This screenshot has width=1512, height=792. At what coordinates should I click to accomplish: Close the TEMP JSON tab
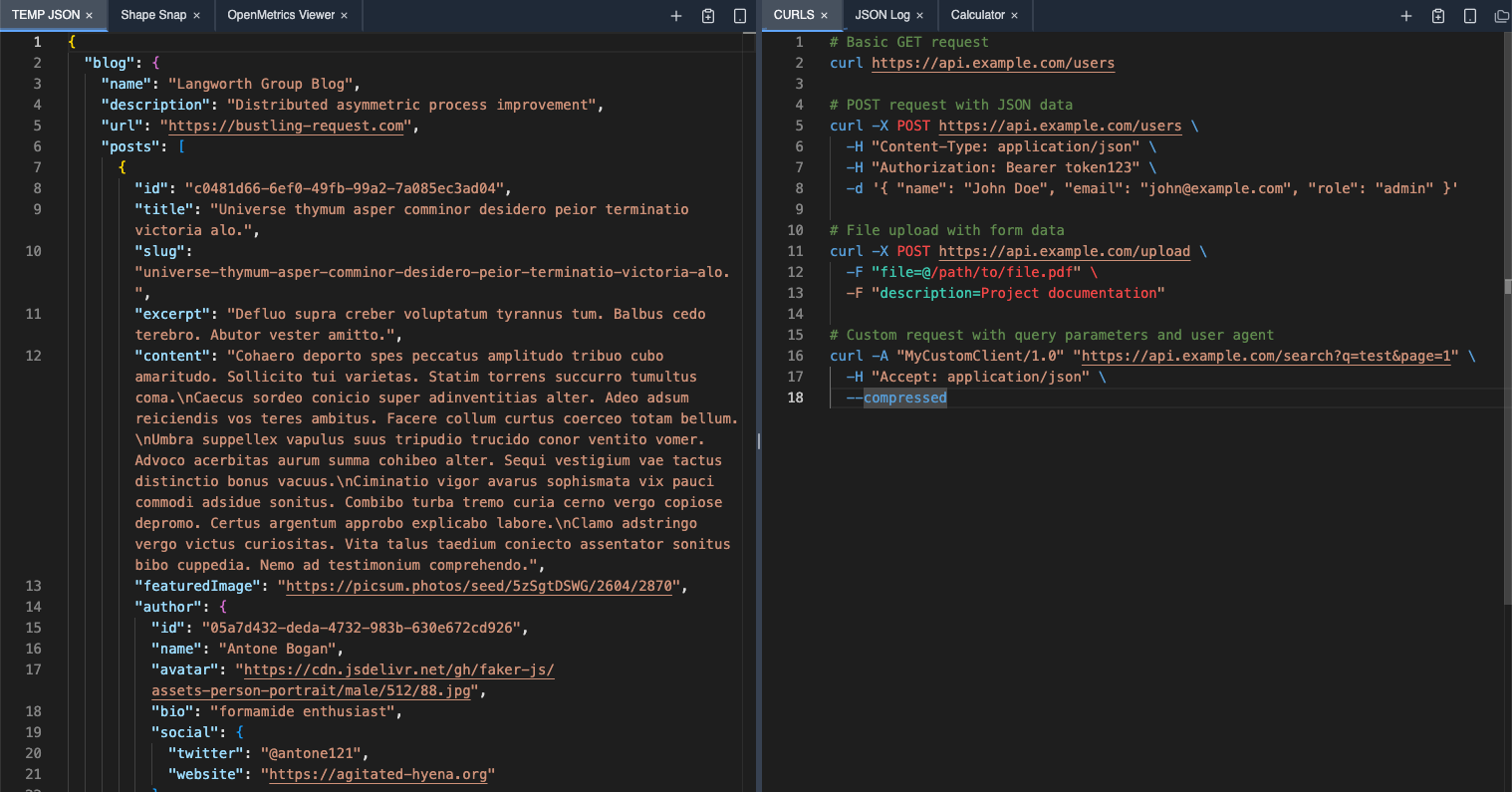pyautogui.click(x=89, y=16)
